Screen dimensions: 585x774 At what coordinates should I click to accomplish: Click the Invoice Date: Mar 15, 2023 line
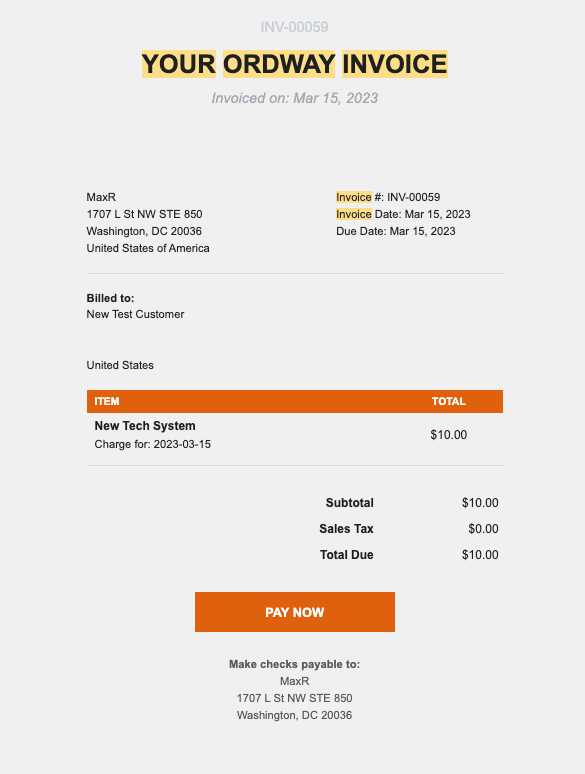(x=403, y=214)
